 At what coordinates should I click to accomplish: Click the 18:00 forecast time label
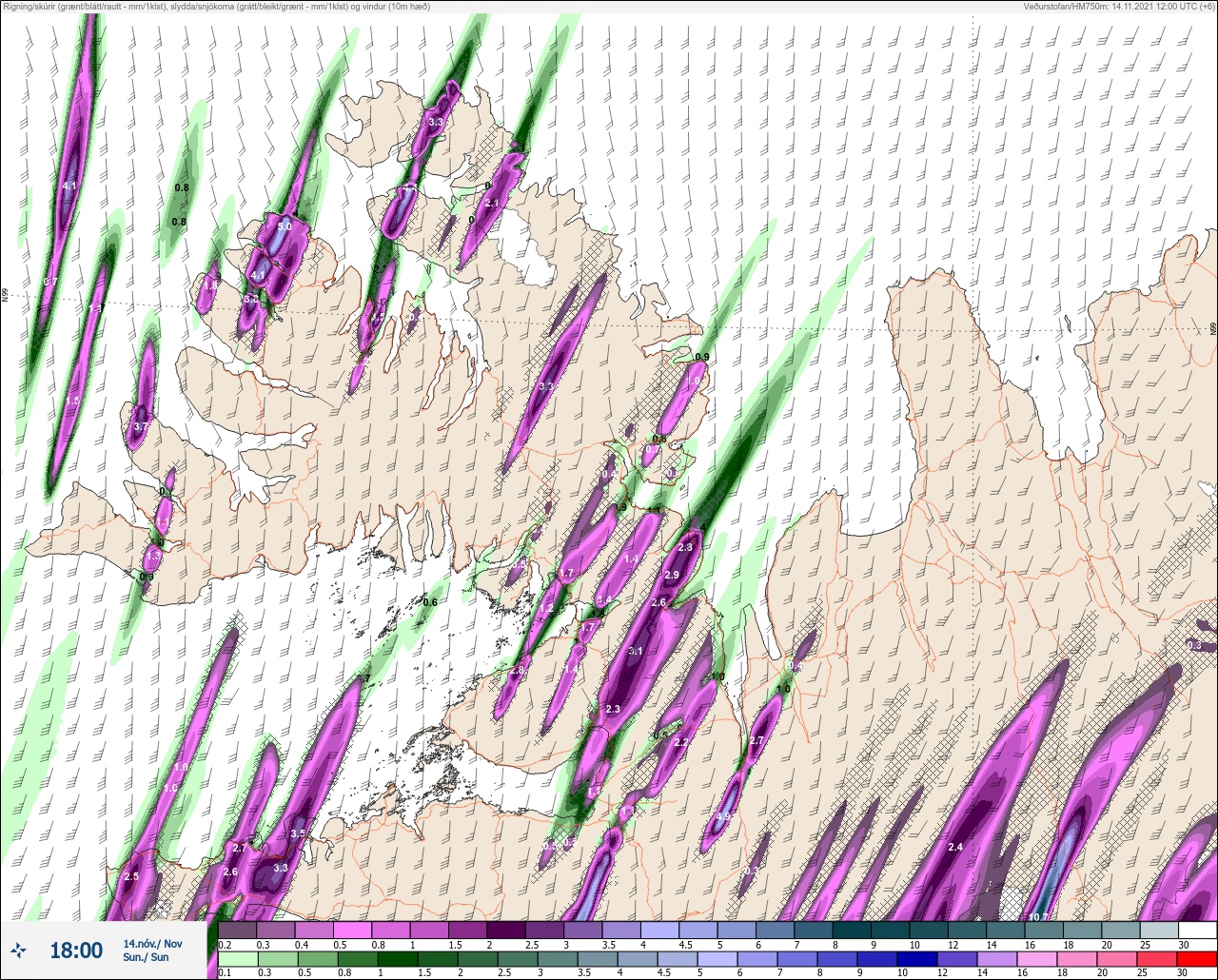(x=75, y=951)
